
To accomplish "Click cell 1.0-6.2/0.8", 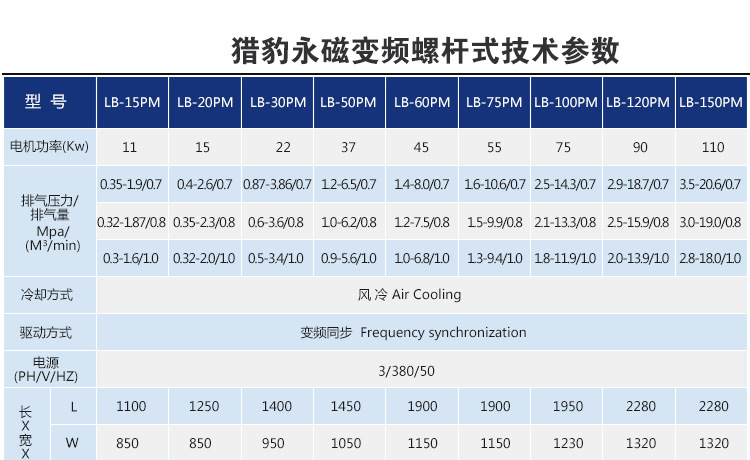I will point(349,222).
